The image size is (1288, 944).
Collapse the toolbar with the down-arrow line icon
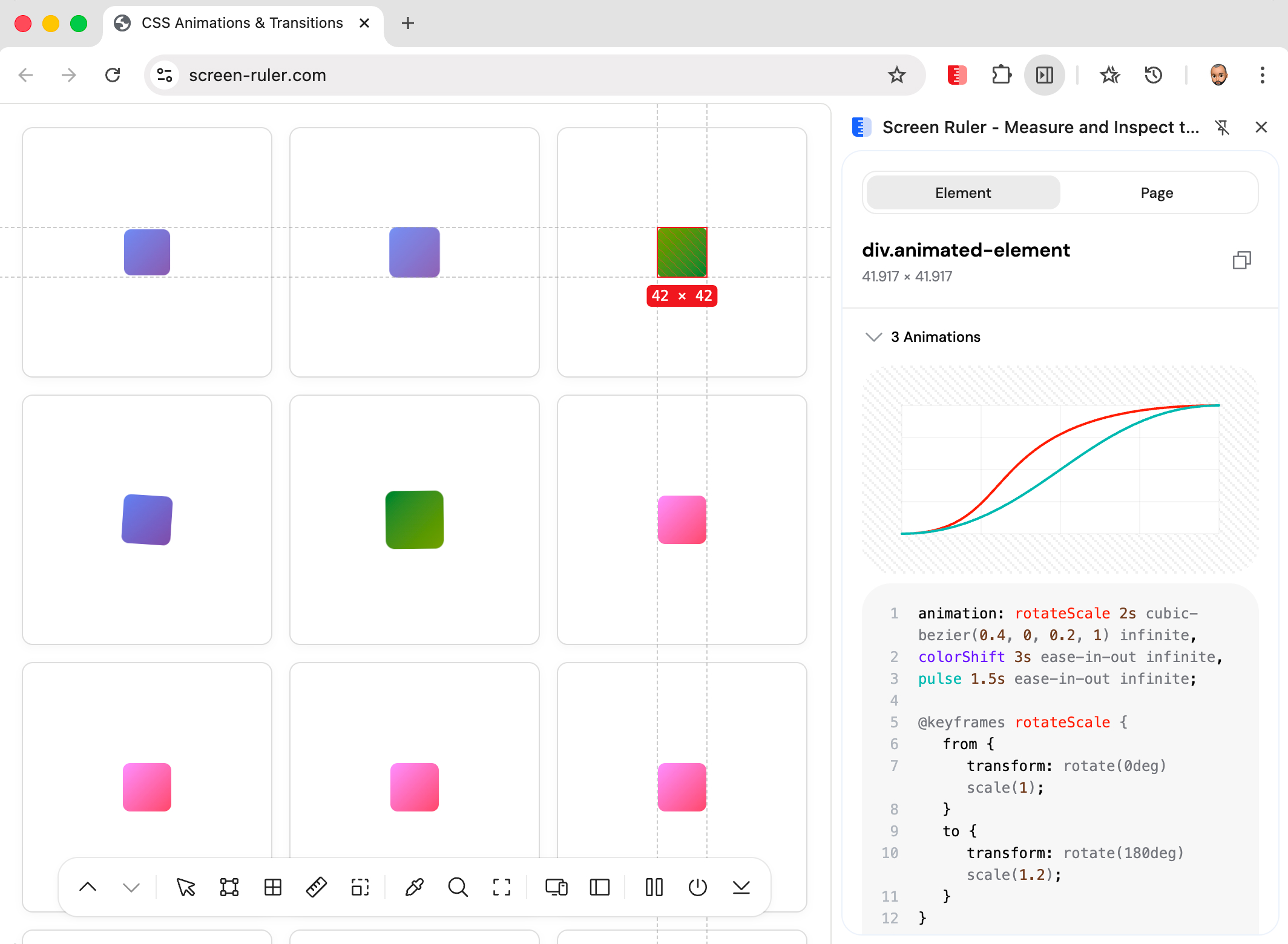pos(741,887)
